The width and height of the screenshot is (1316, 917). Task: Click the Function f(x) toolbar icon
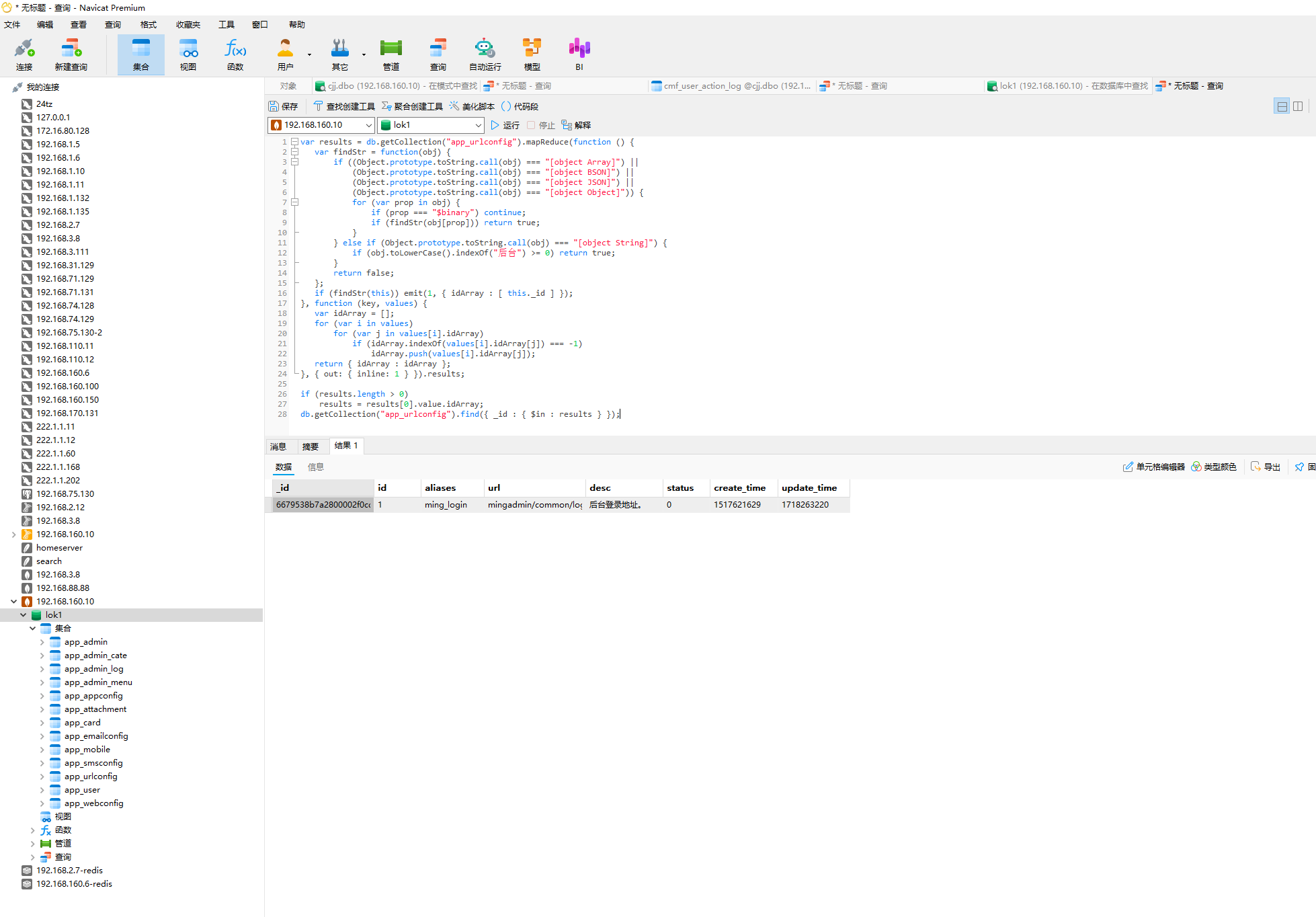(235, 54)
